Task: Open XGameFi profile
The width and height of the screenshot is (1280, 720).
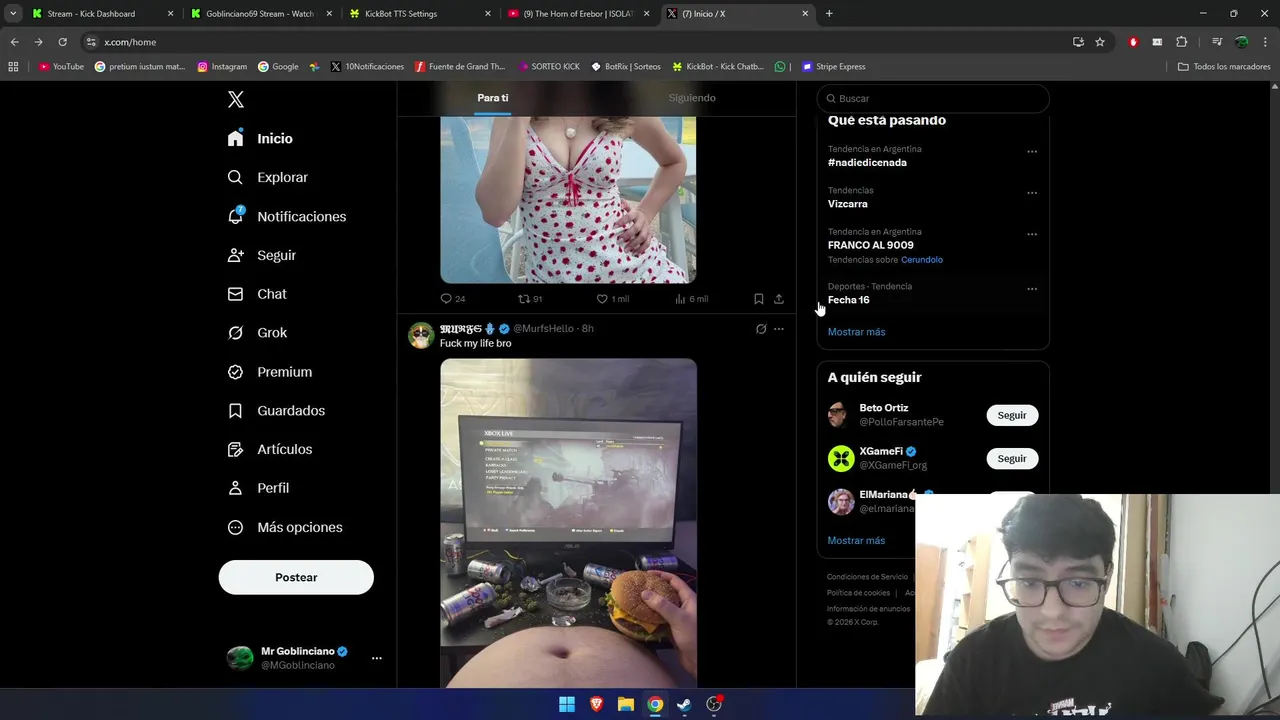Action: (x=881, y=451)
